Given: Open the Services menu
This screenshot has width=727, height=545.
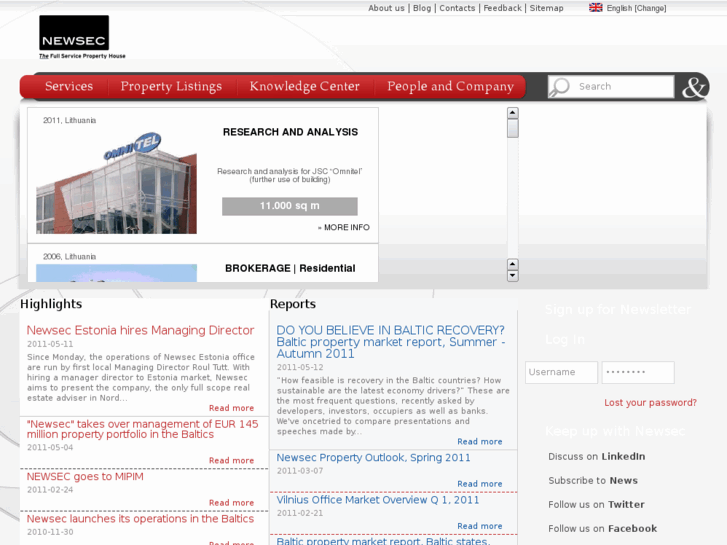Looking at the screenshot, I should pyautogui.click(x=69, y=86).
